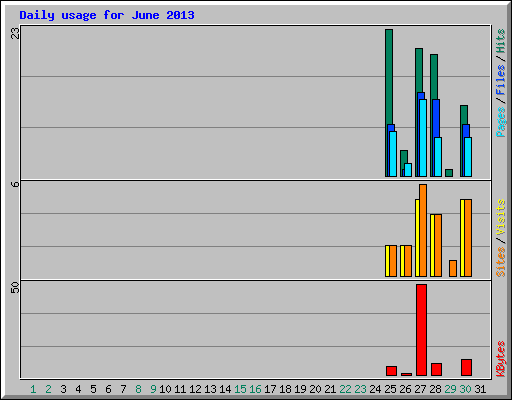The height and width of the screenshot is (400, 512).
Task: Click day '22' on the x-axis
Action: (345, 389)
